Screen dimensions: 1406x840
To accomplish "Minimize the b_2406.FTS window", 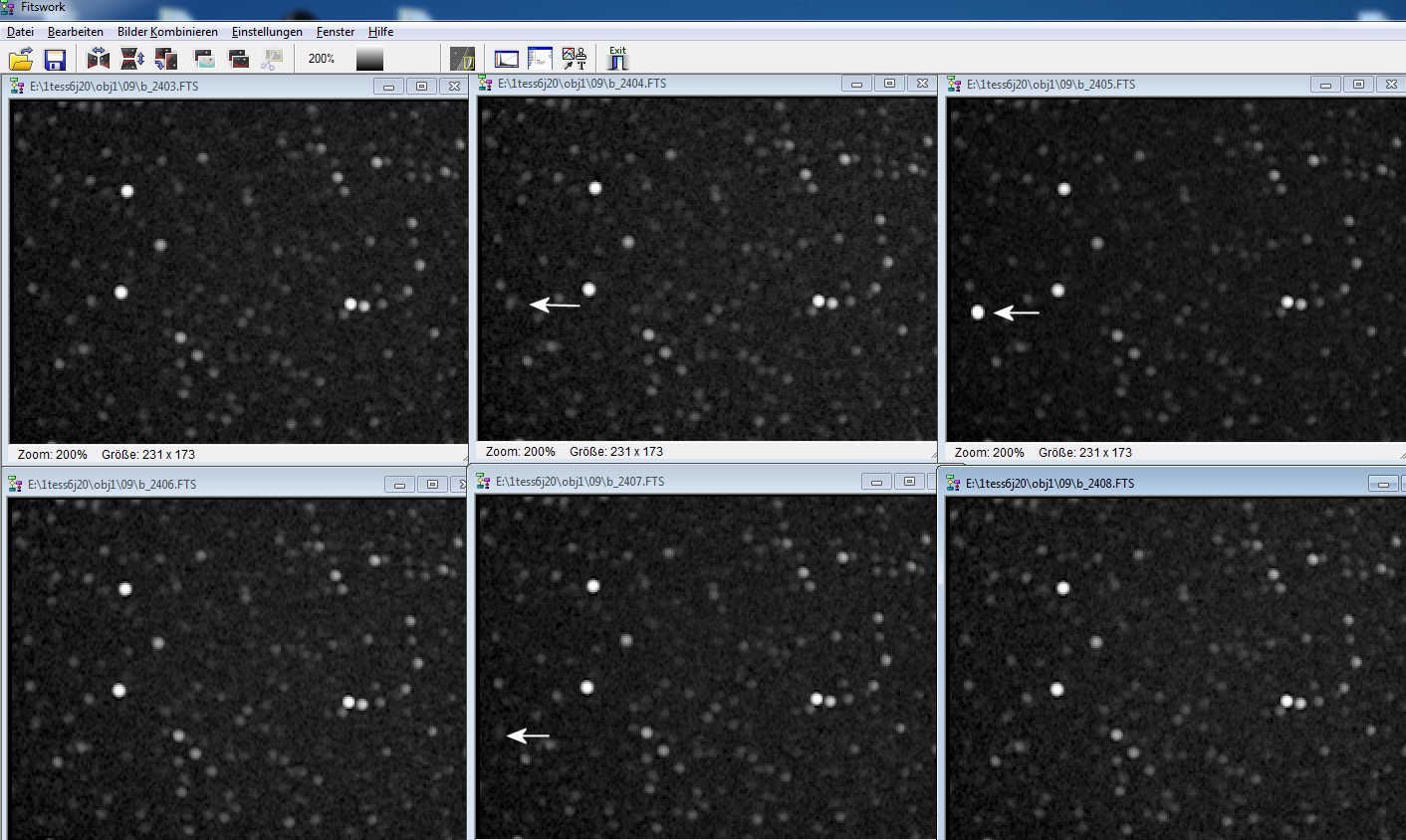I will click(x=399, y=485).
